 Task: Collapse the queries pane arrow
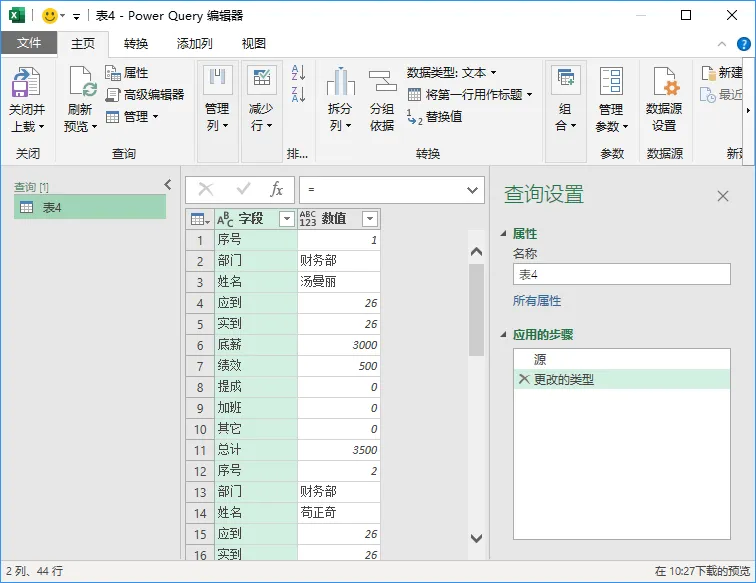(168, 185)
